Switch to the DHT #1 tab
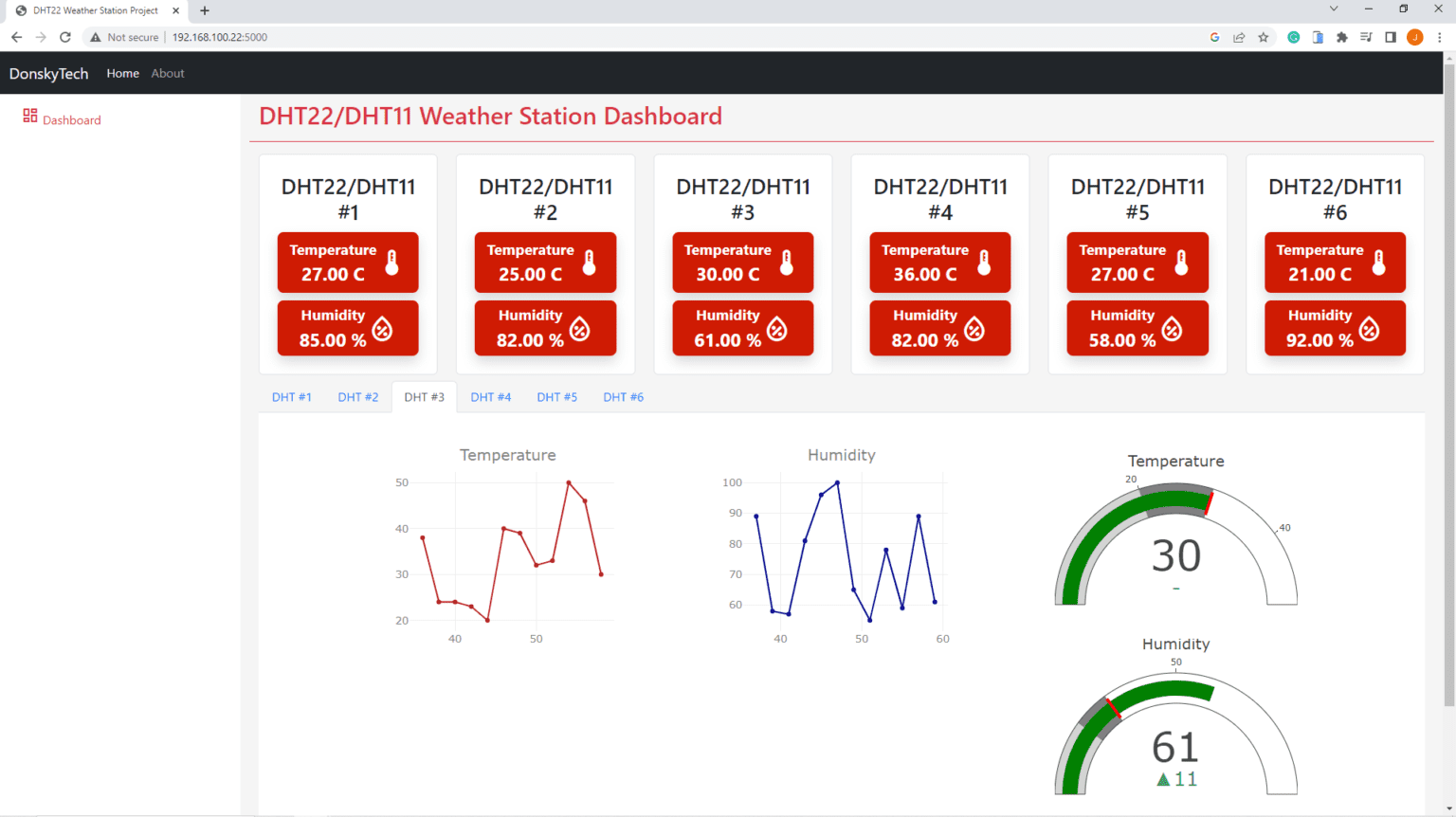The image size is (1456, 817). click(x=291, y=397)
